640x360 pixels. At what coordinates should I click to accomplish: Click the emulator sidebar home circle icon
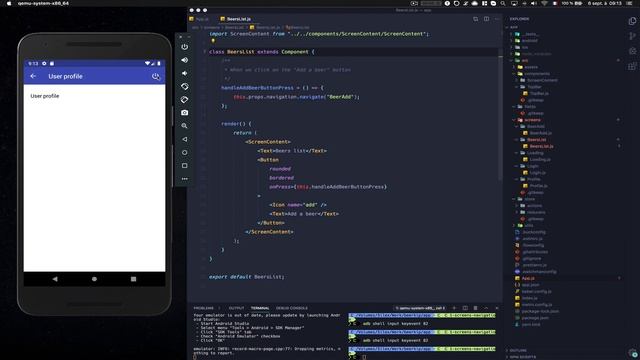(184, 152)
